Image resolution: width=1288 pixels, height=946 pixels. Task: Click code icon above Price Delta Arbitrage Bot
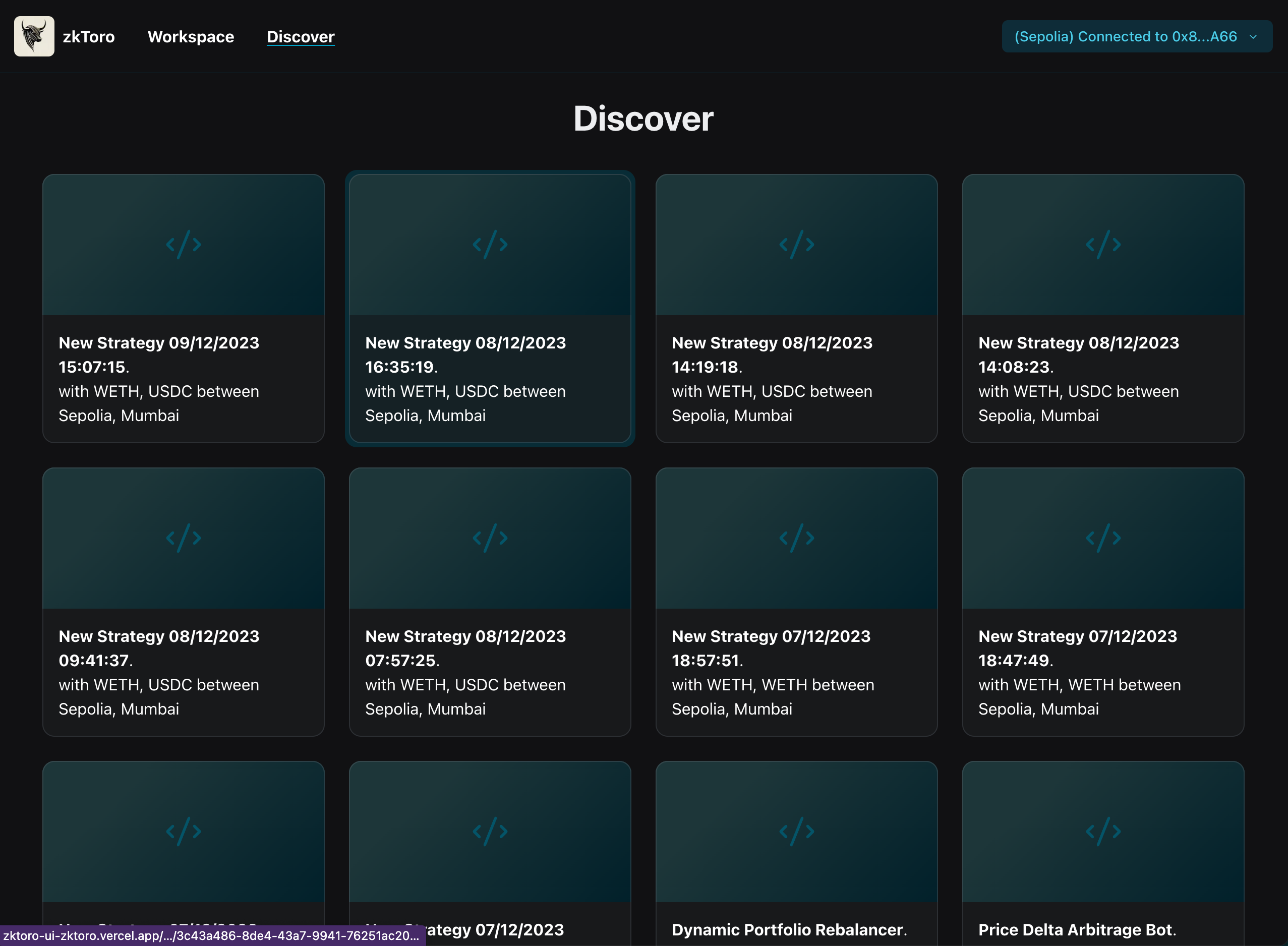[1103, 831]
